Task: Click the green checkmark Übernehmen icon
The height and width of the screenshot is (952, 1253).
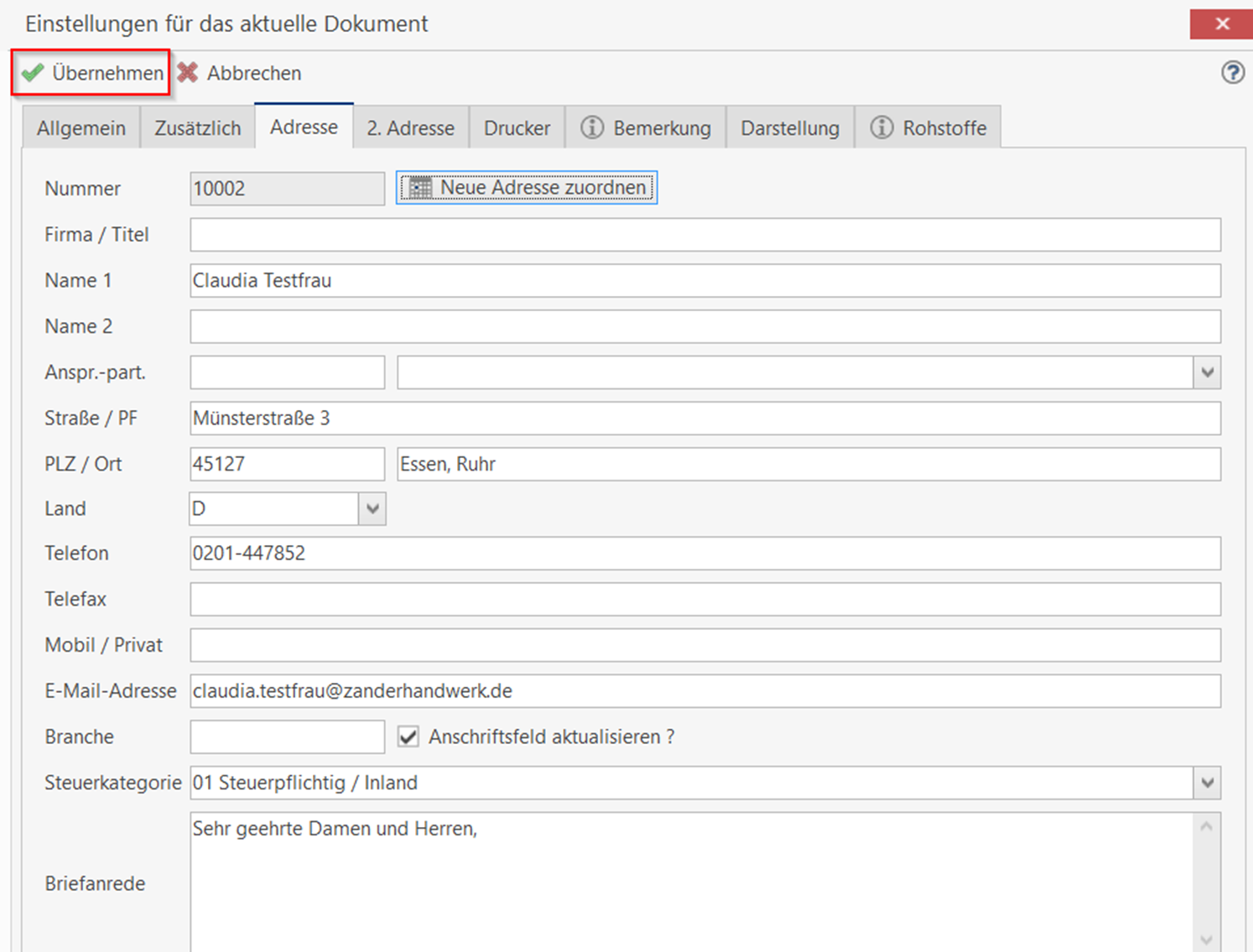Action: [x=33, y=74]
